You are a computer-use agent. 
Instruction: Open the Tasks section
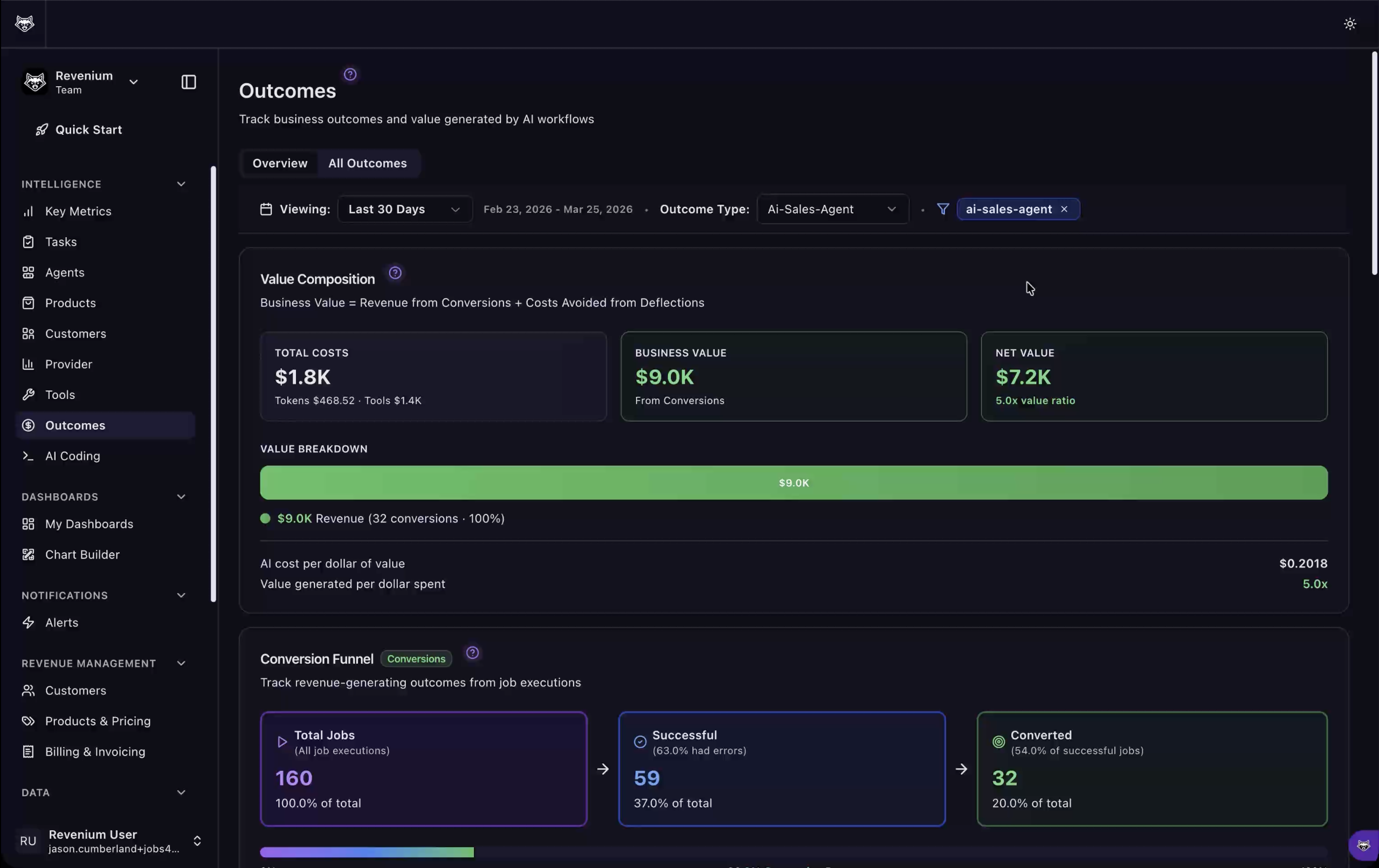point(61,241)
